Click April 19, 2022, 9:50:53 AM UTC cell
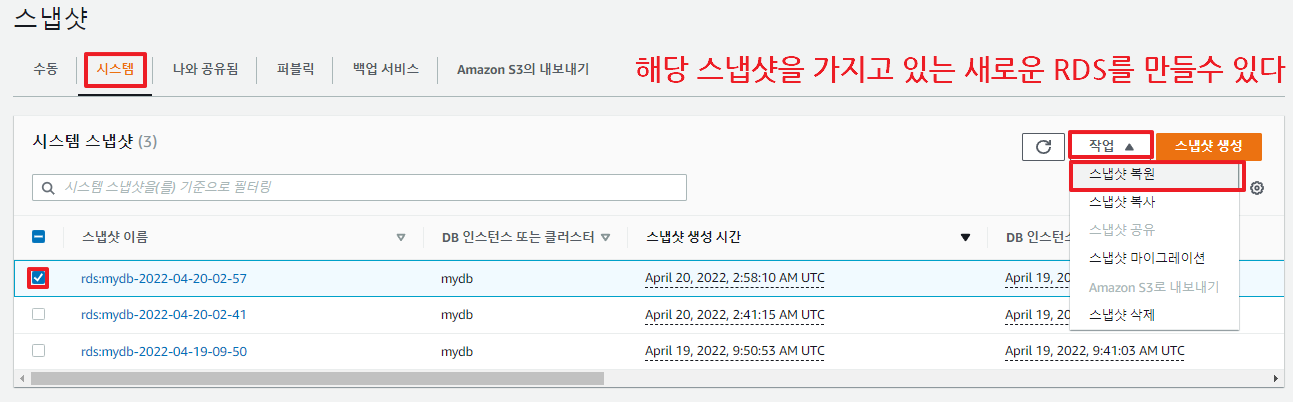 point(735,350)
